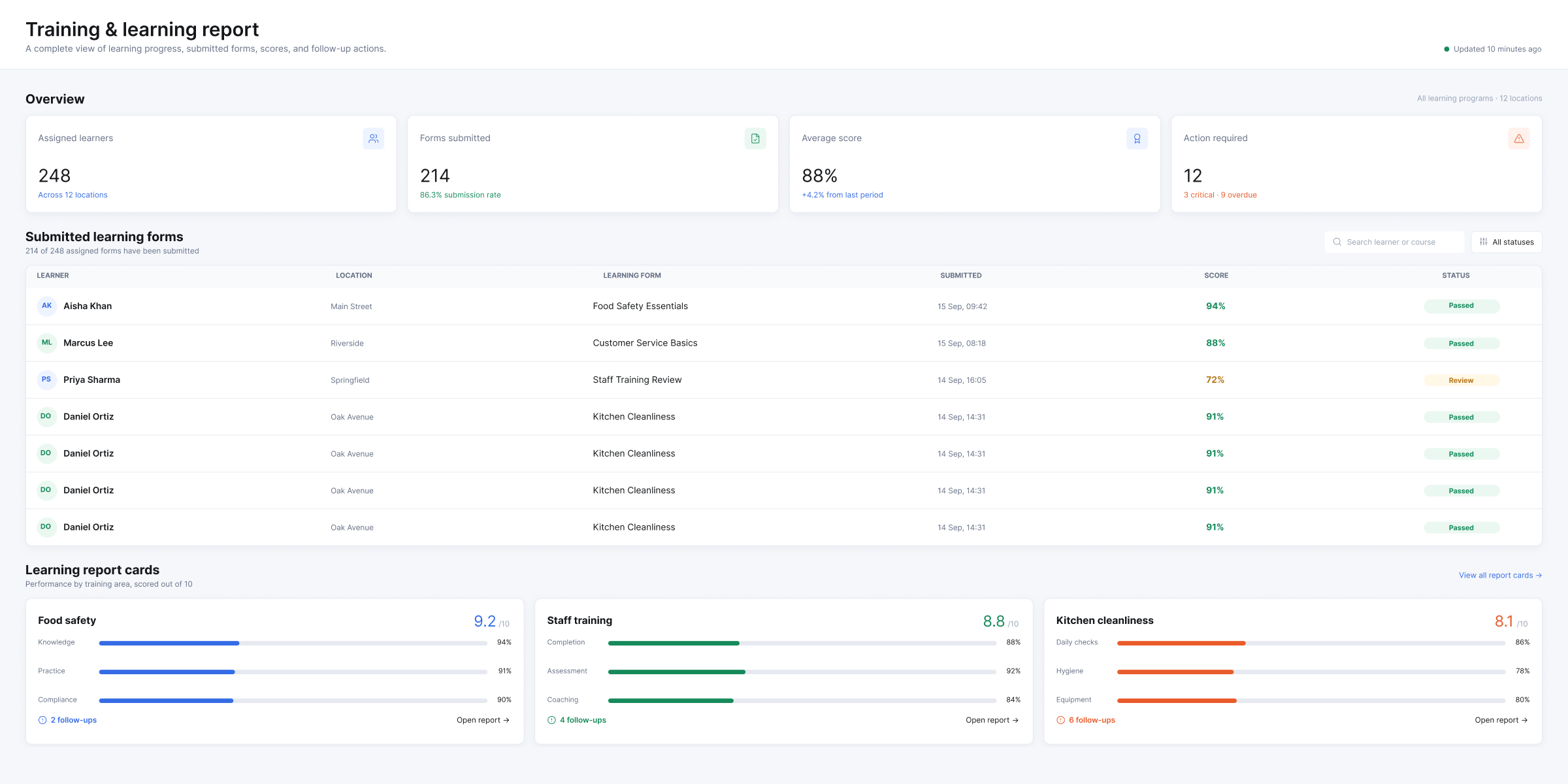
Task: Click the 86.3% submission rate text
Action: [x=460, y=195]
